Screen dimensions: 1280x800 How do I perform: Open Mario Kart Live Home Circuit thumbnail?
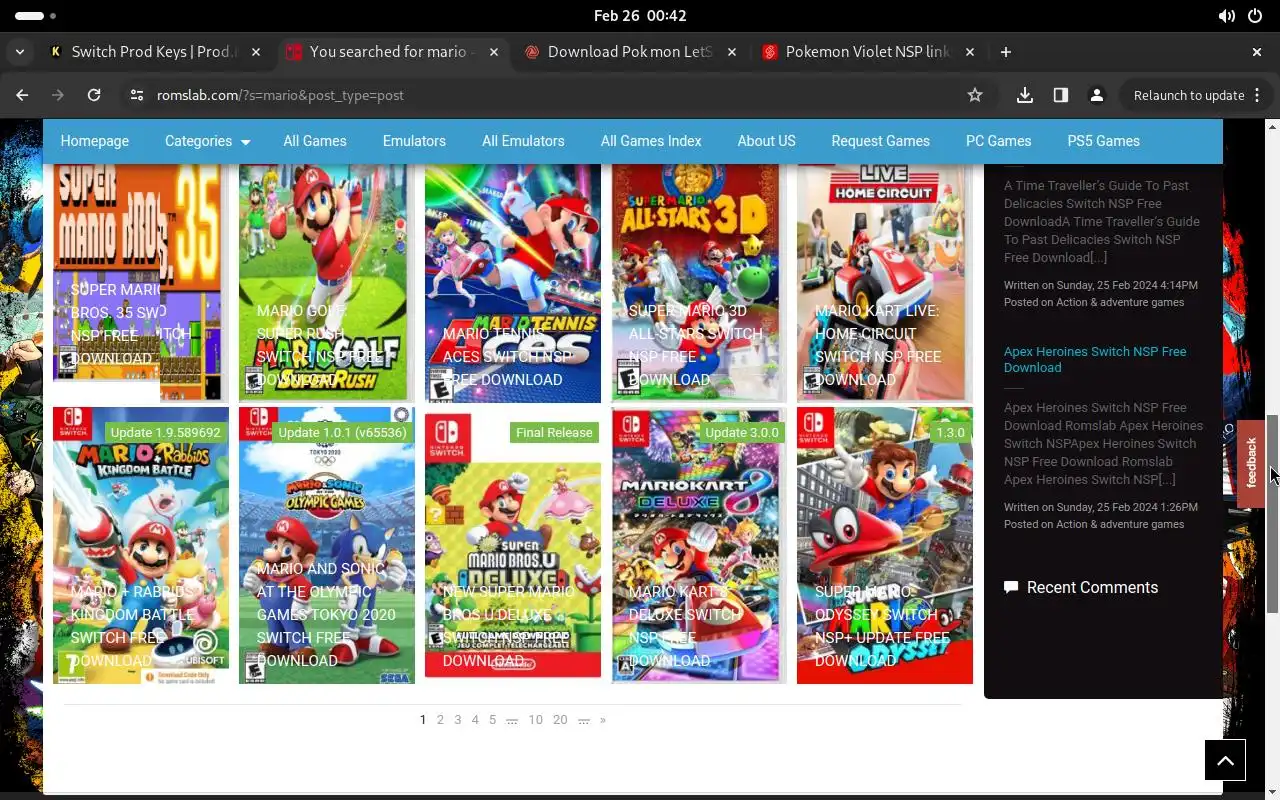884,283
